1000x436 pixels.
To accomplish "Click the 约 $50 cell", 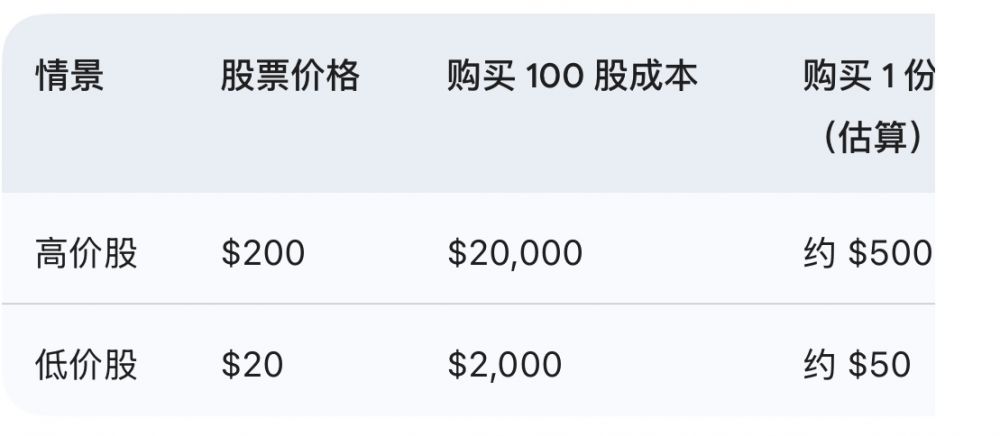I will [857, 364].
